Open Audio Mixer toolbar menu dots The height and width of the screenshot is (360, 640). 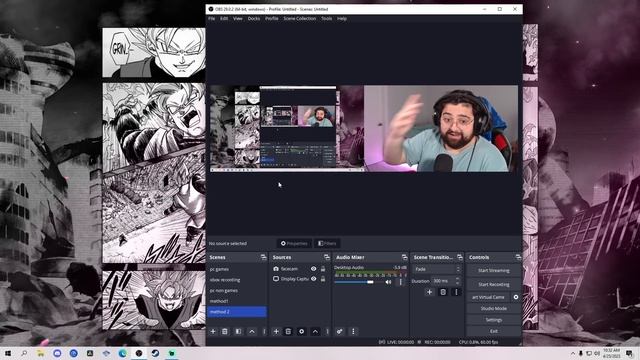(353, 331)
